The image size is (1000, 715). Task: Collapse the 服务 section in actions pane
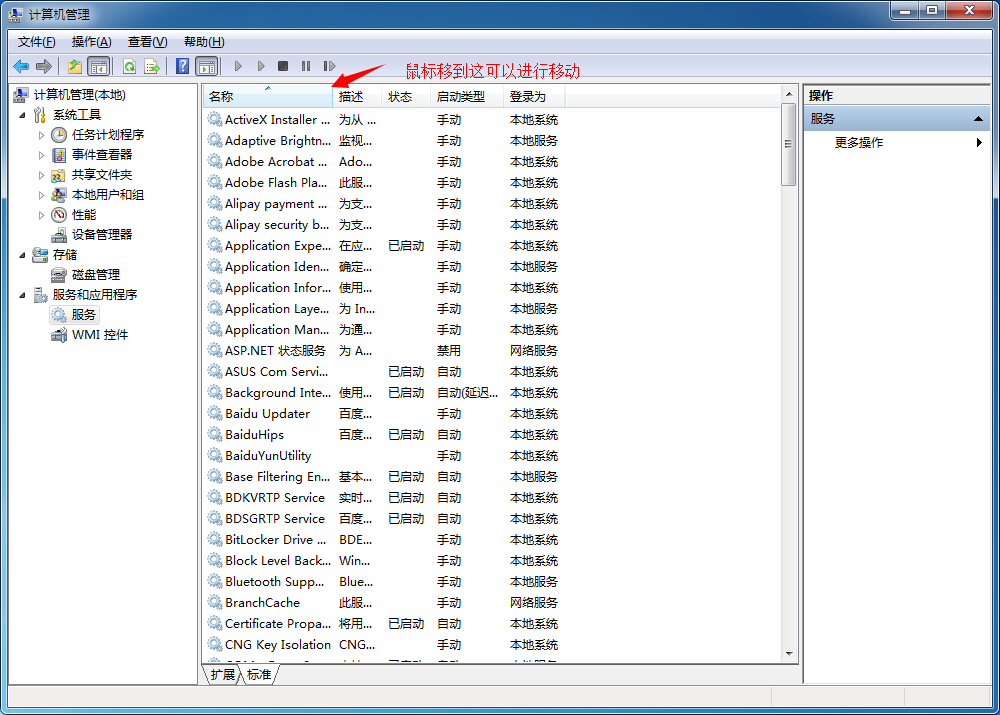(979, 119)
